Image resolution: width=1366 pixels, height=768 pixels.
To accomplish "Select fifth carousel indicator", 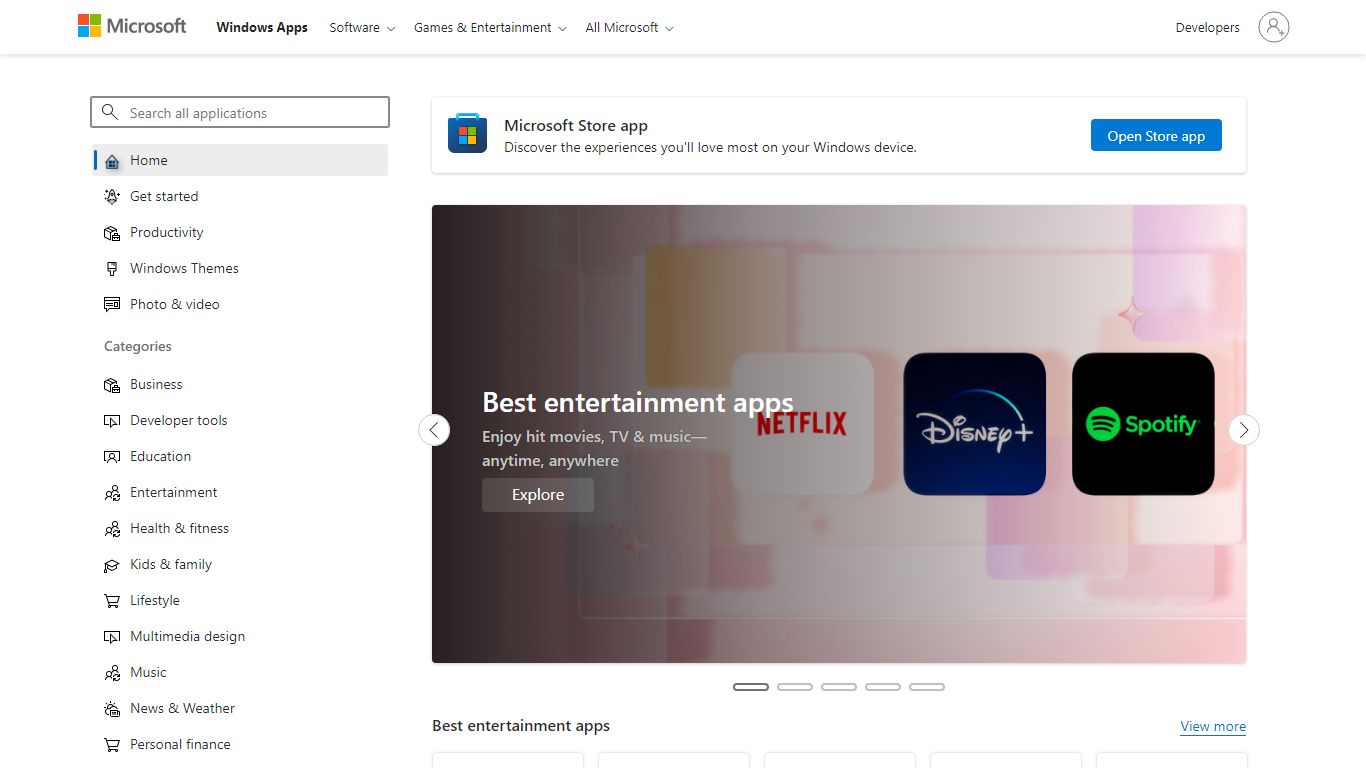I will [927, 687].
